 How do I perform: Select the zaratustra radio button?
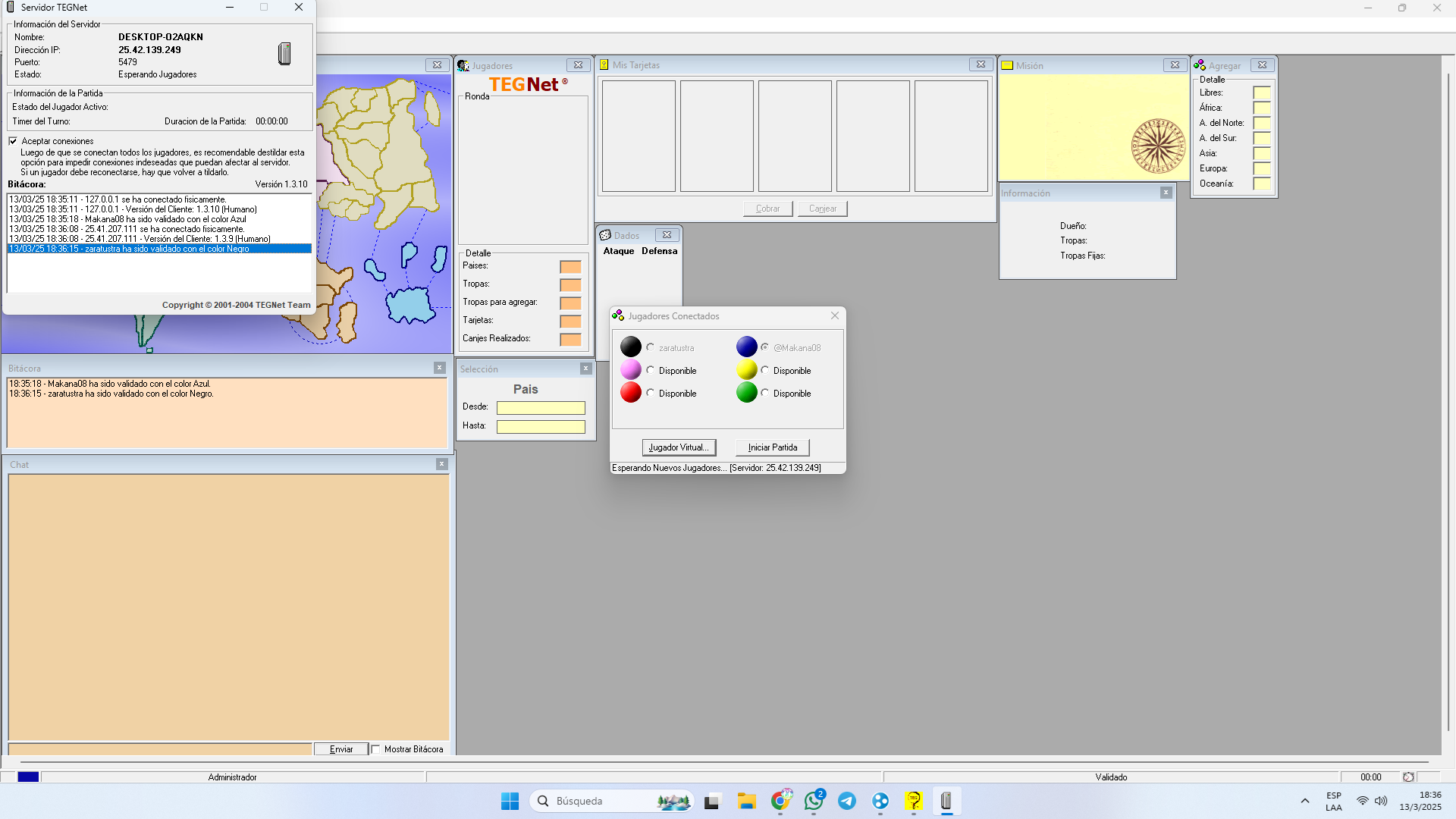point(650,347)
